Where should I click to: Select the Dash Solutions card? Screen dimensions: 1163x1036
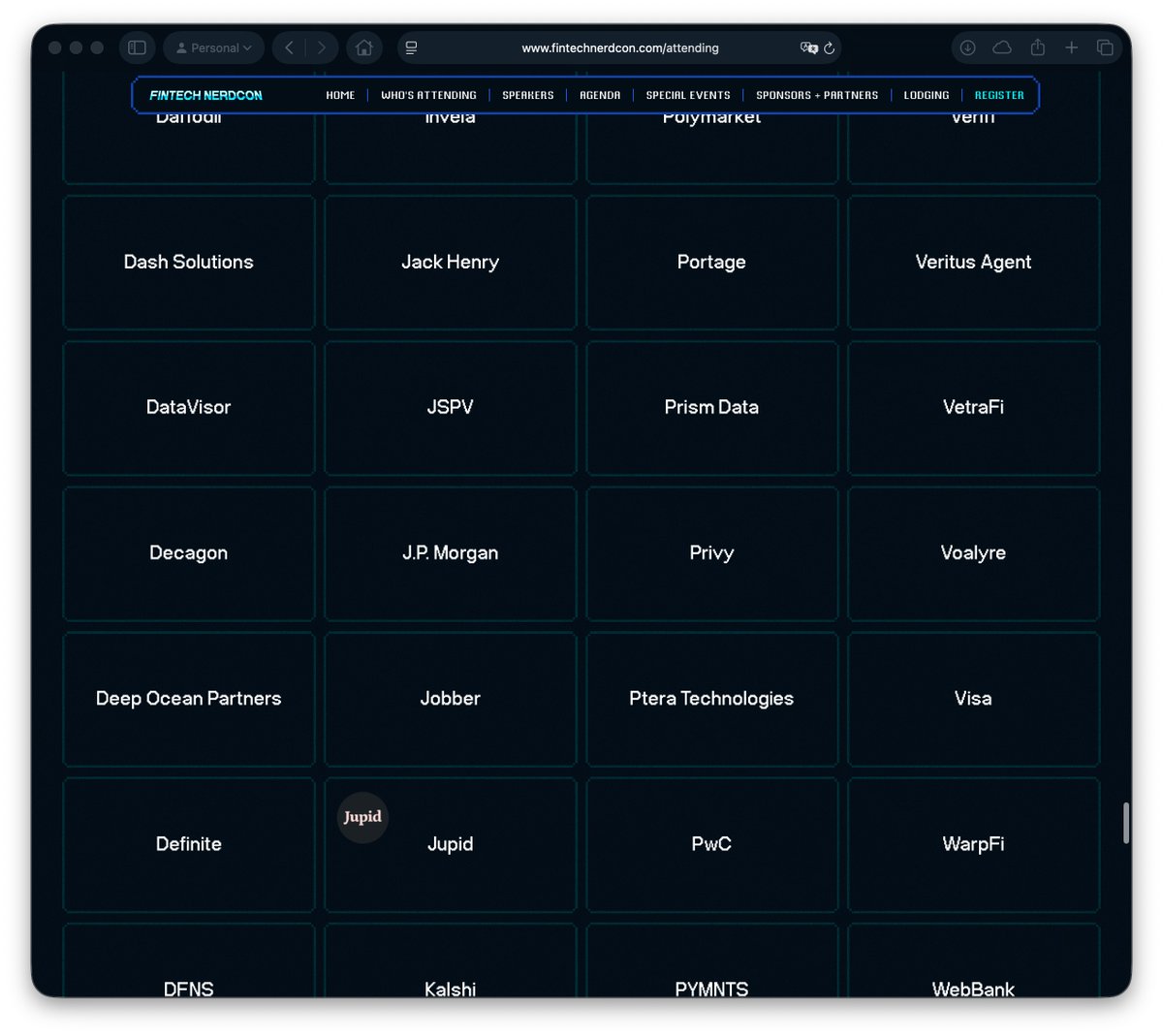click(189, 262)
